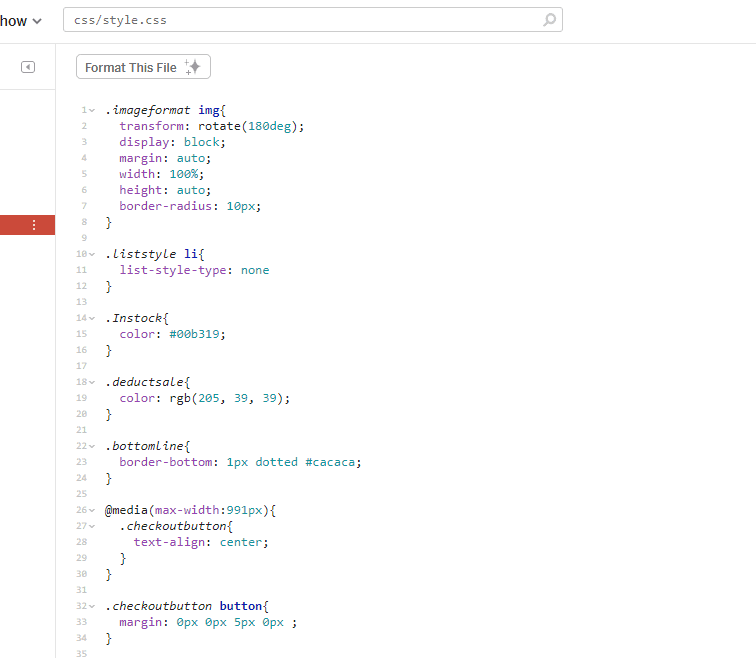
Task: Fold the .bottomline rule at line 22
Action: [x=93, y=446]
